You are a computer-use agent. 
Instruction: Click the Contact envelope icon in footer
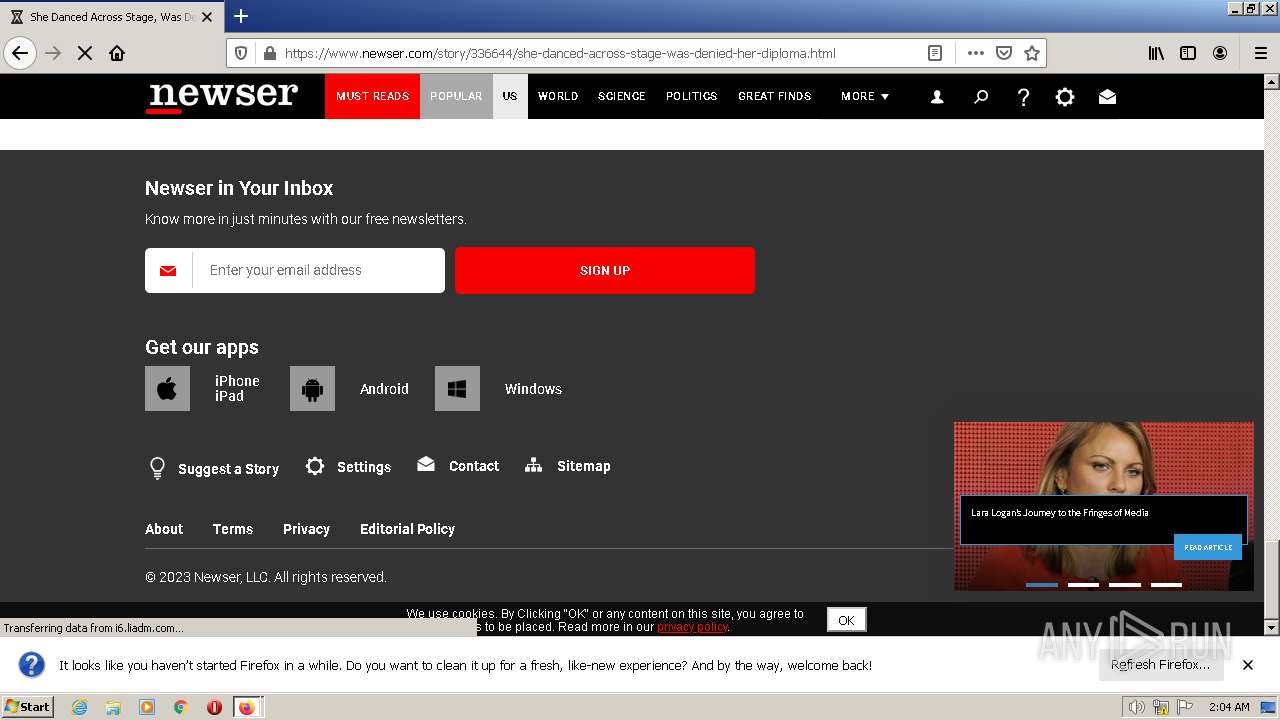click(x=426, y=464)
